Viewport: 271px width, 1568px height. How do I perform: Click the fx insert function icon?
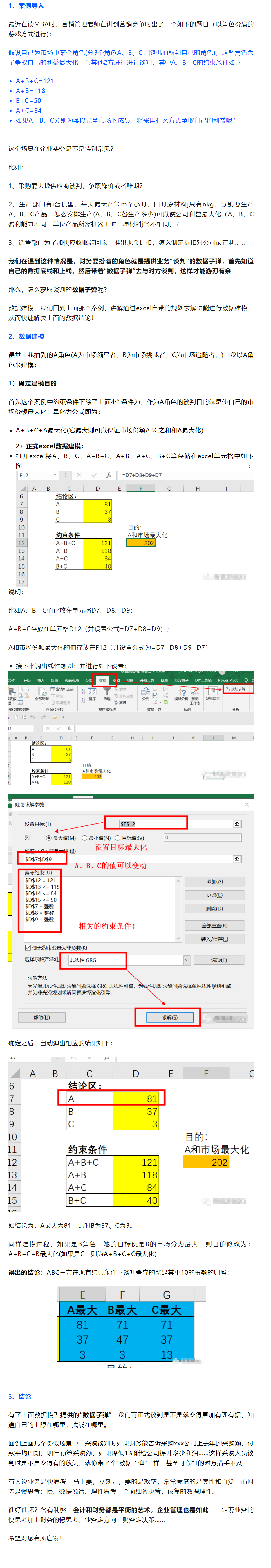(109, 475)
